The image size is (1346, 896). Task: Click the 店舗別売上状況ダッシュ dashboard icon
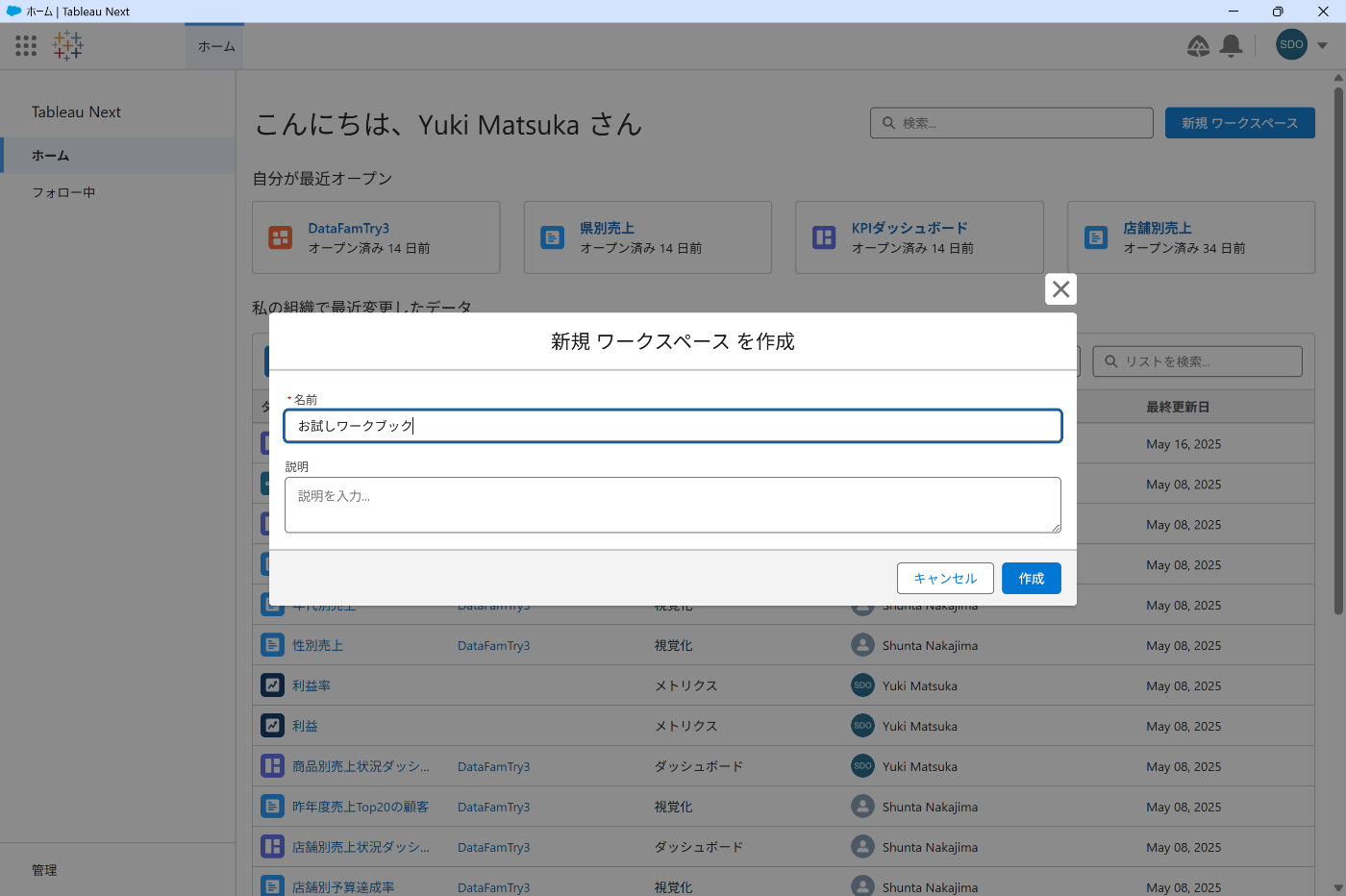click(x=272, y=847)
